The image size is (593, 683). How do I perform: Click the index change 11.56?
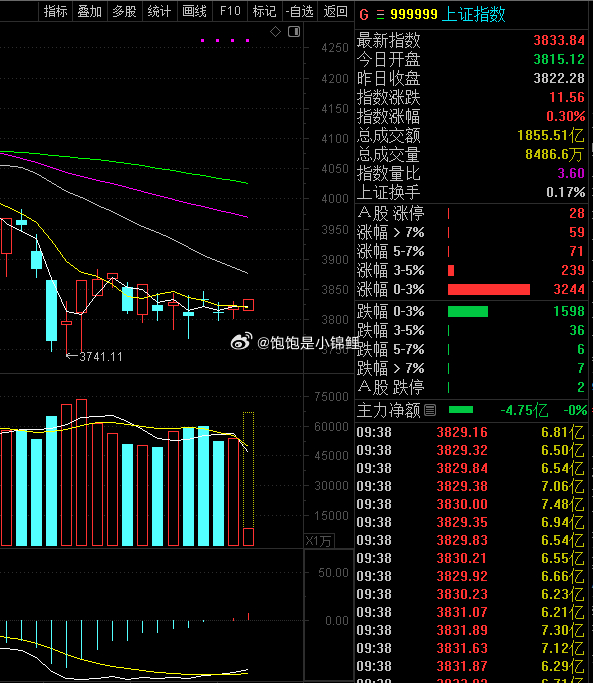[x=567, y=97]
